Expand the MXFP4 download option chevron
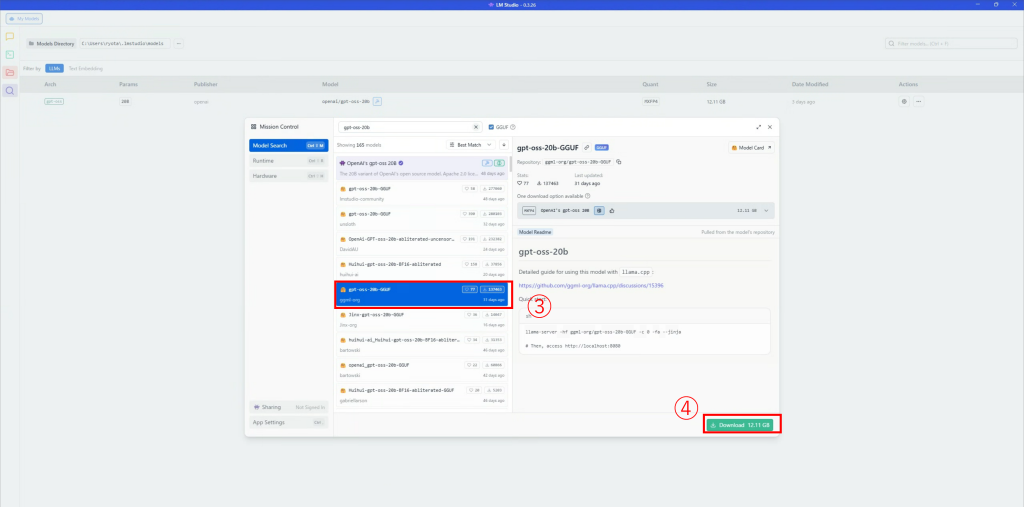Image resolution: width=1024 pixels, height=507 pixels. pos(766,210)
